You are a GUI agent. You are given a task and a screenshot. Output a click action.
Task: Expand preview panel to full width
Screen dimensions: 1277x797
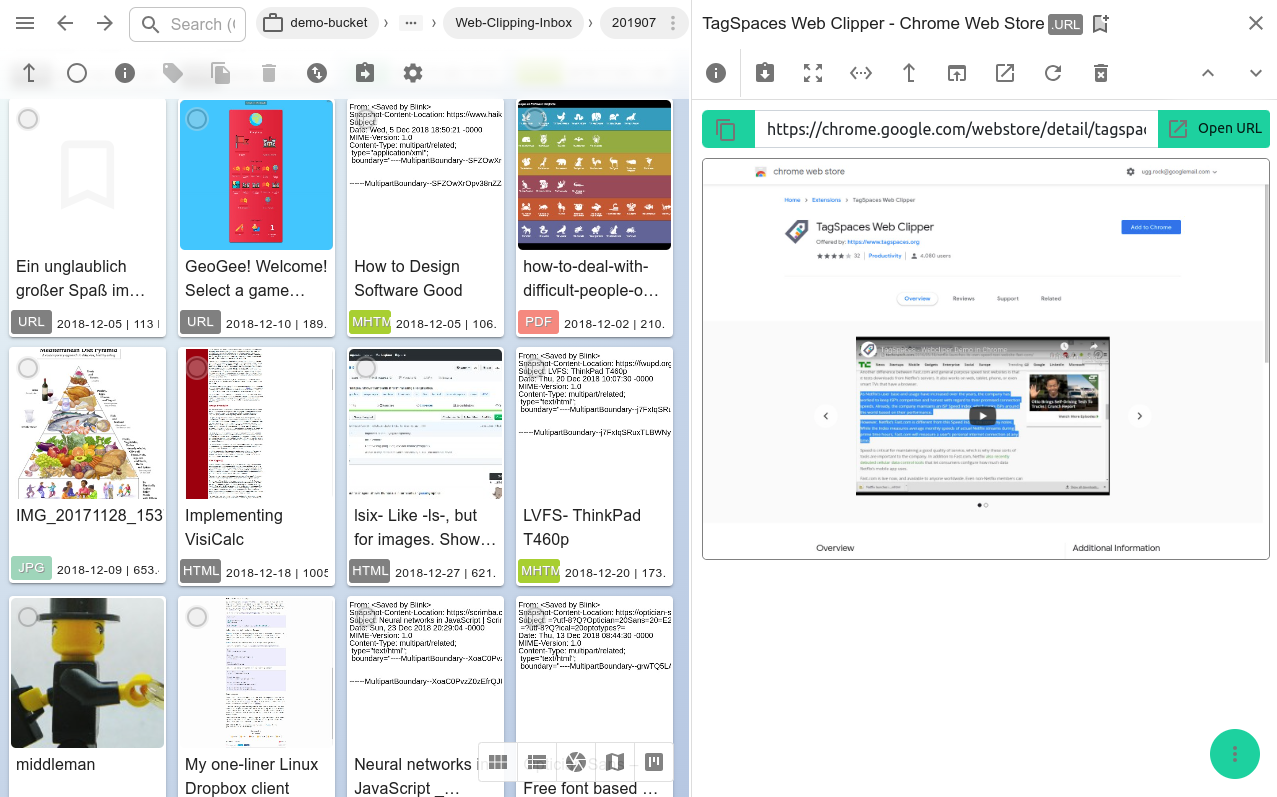[x=861, y=73]
